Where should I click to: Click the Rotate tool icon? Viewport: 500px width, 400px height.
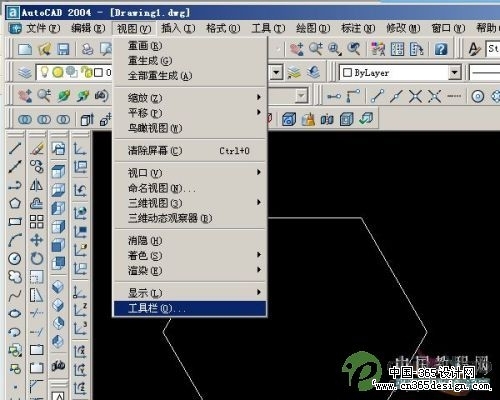coord(37,258)
